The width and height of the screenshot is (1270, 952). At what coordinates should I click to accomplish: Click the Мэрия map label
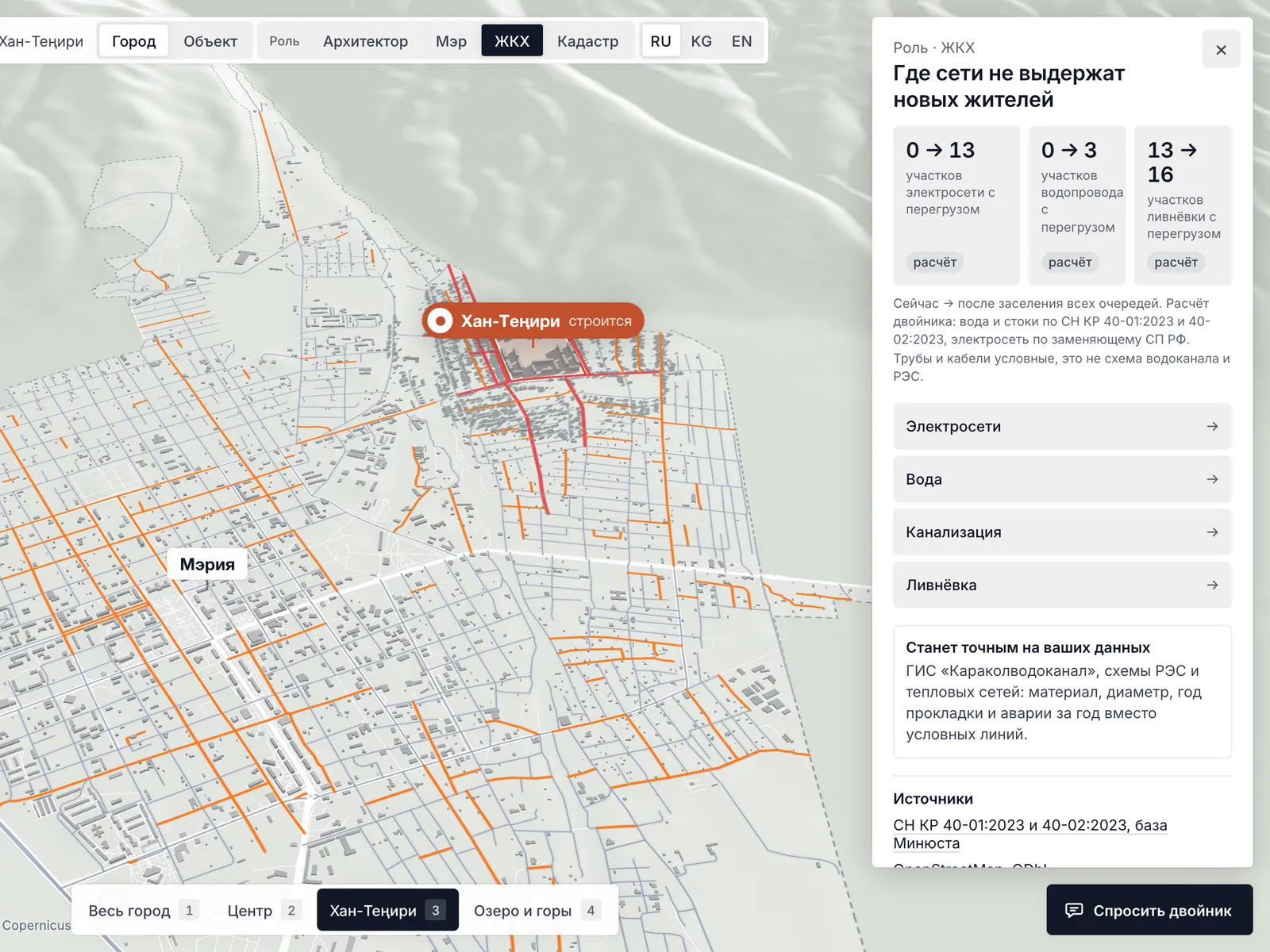click(x=207, y=564)
